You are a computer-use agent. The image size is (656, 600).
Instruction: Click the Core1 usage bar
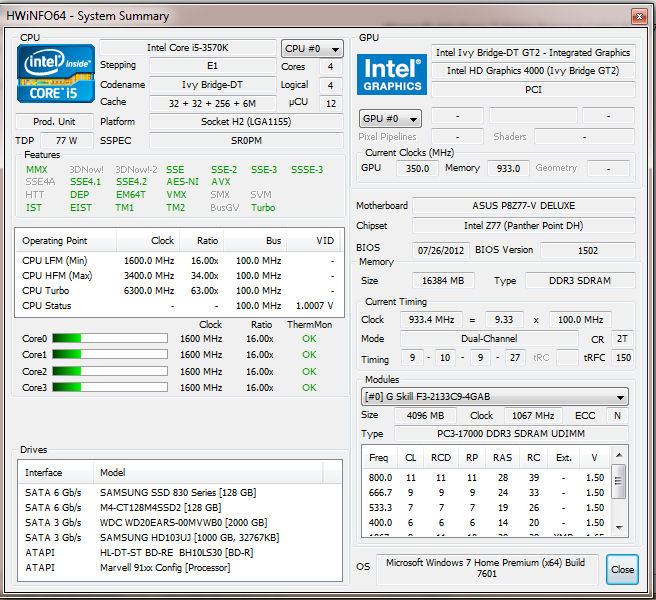pyautogui.click(x=110, y=354)
